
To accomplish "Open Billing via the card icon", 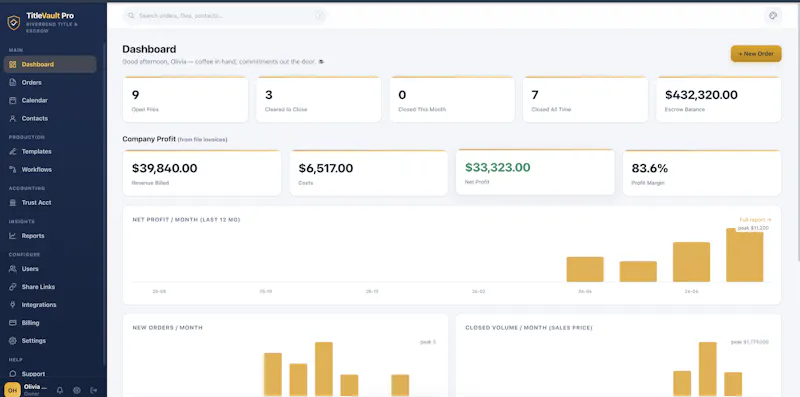I will pyautogui.click(x=13, y=323).
